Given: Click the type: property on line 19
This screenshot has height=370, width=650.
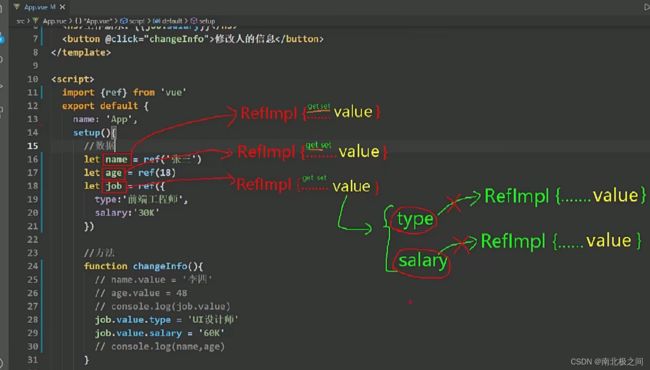Looking at the screenshot, I should (141, 199).
